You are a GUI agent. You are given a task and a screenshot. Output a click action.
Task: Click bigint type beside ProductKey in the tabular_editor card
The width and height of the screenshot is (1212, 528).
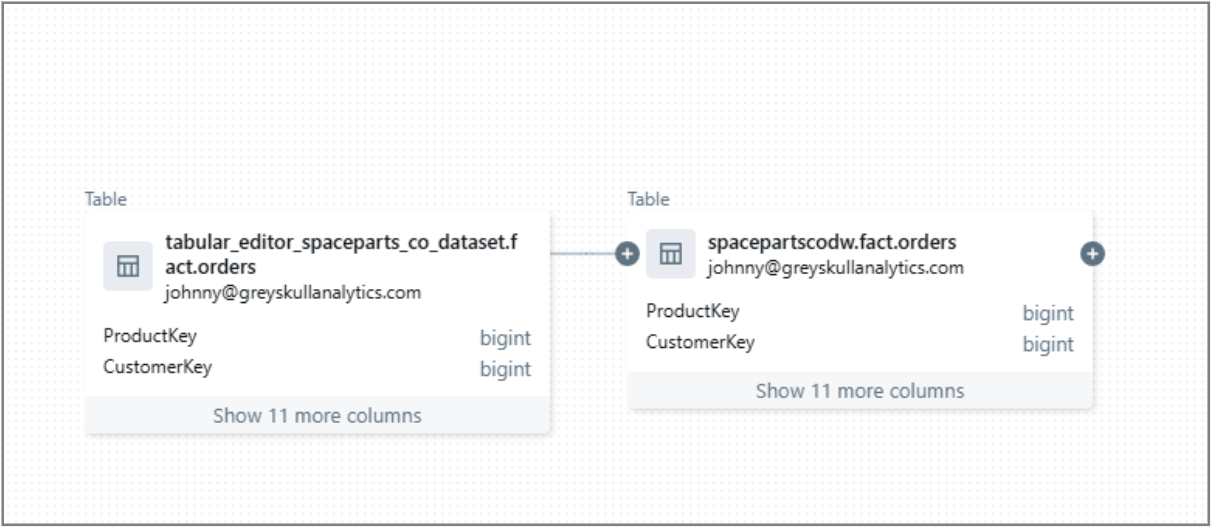505,338
